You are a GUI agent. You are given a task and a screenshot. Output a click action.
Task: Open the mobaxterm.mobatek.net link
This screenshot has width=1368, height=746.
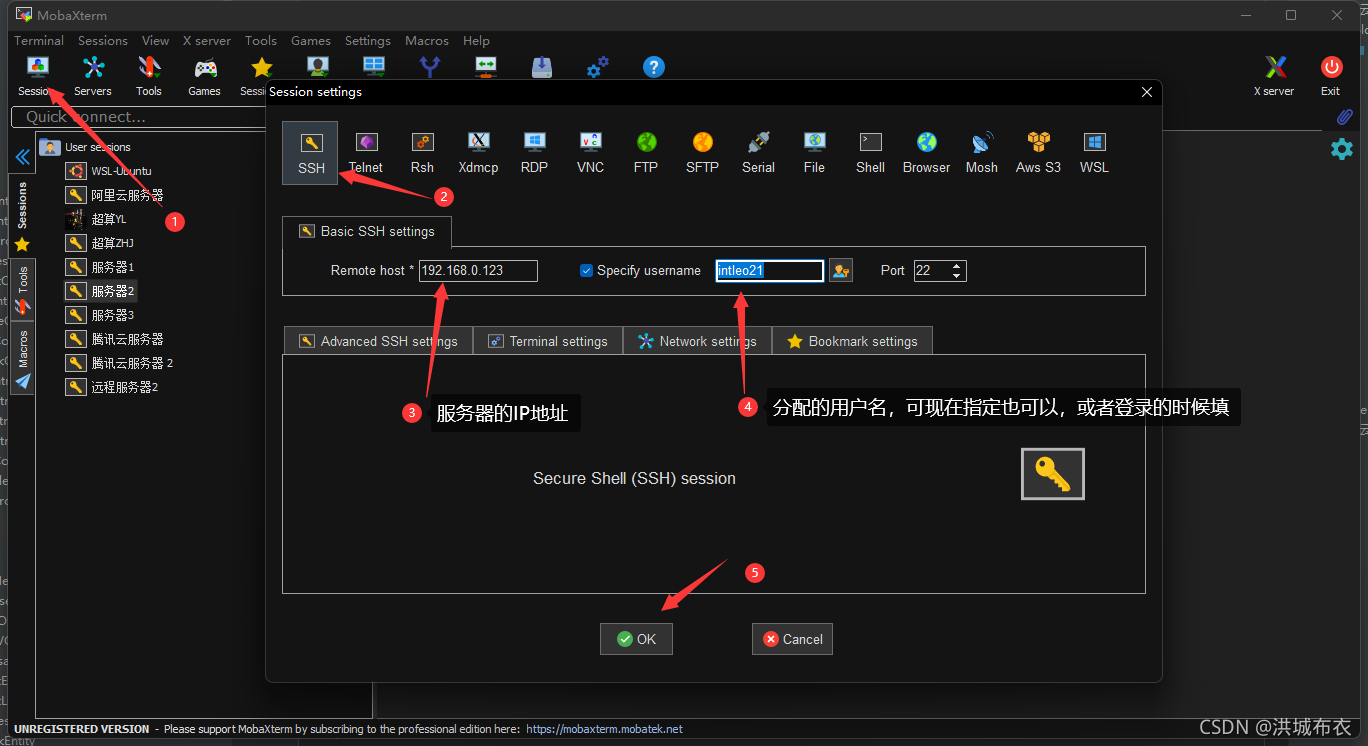pyautogui.click(x=604, y=729)
